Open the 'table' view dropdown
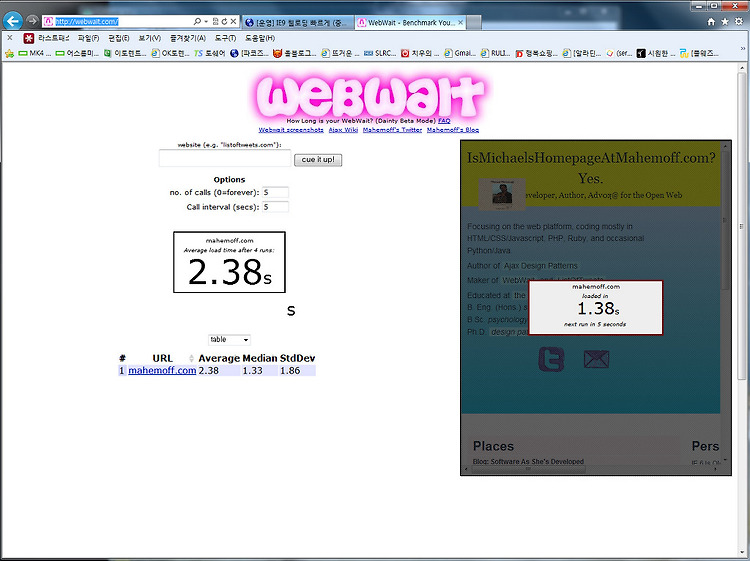 [229, 340]
